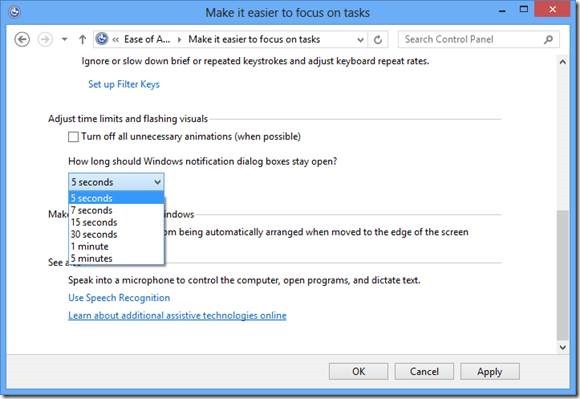Image resolution: width=580 pixels, height=399 pixels.
Task: Open the Set up Filter Keys link
Action: [x=124, y=84]
